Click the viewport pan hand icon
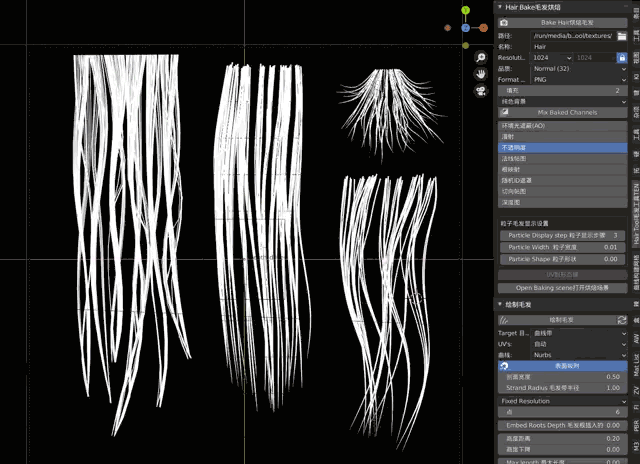640x464 pixels. click(481, 74)
